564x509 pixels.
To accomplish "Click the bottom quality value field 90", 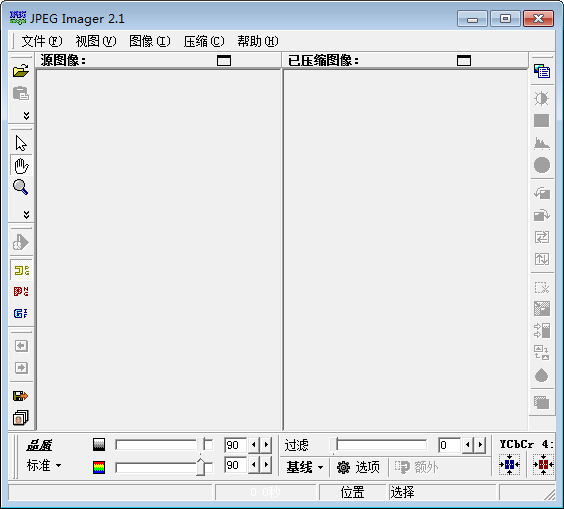I will pyautogui.click(x=235, y=465).
